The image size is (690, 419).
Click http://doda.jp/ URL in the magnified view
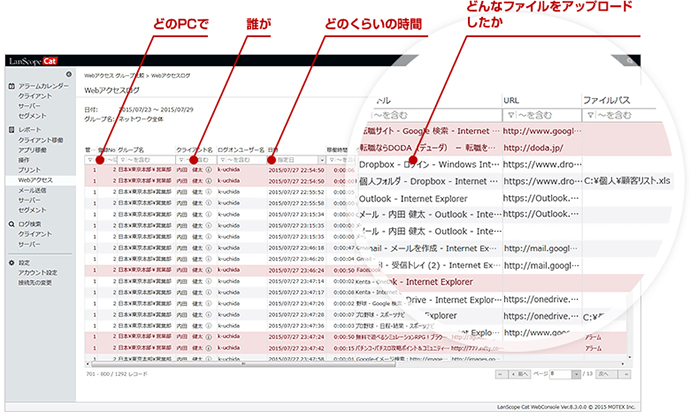[x=533, y=148]
